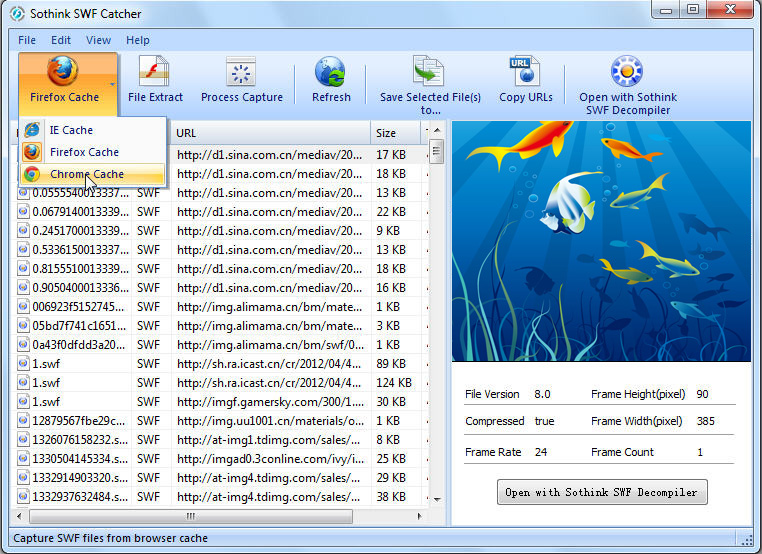Click the Firefox Cache toolbar icon
This screenshot has height=554, width=762.
coord(63,71)
